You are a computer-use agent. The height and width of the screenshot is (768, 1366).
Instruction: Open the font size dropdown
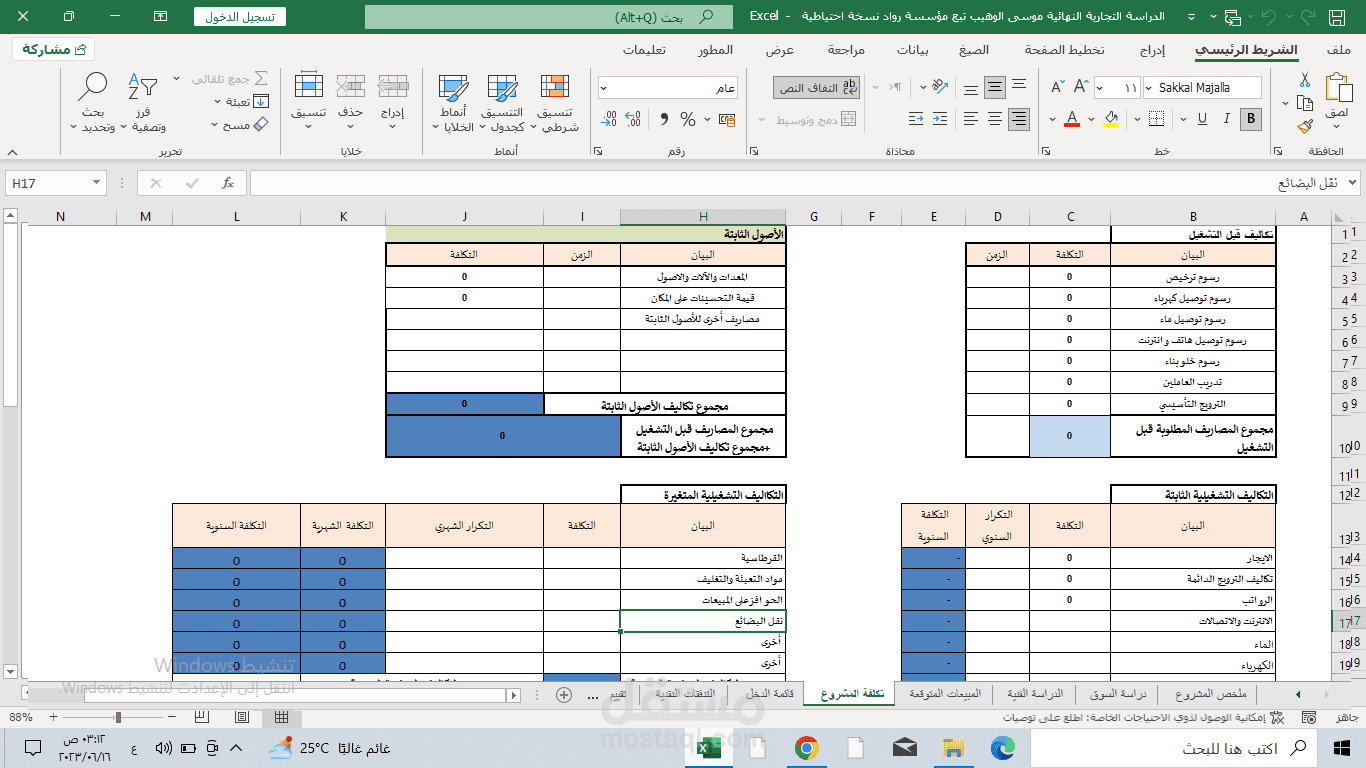coord(1101,88)
